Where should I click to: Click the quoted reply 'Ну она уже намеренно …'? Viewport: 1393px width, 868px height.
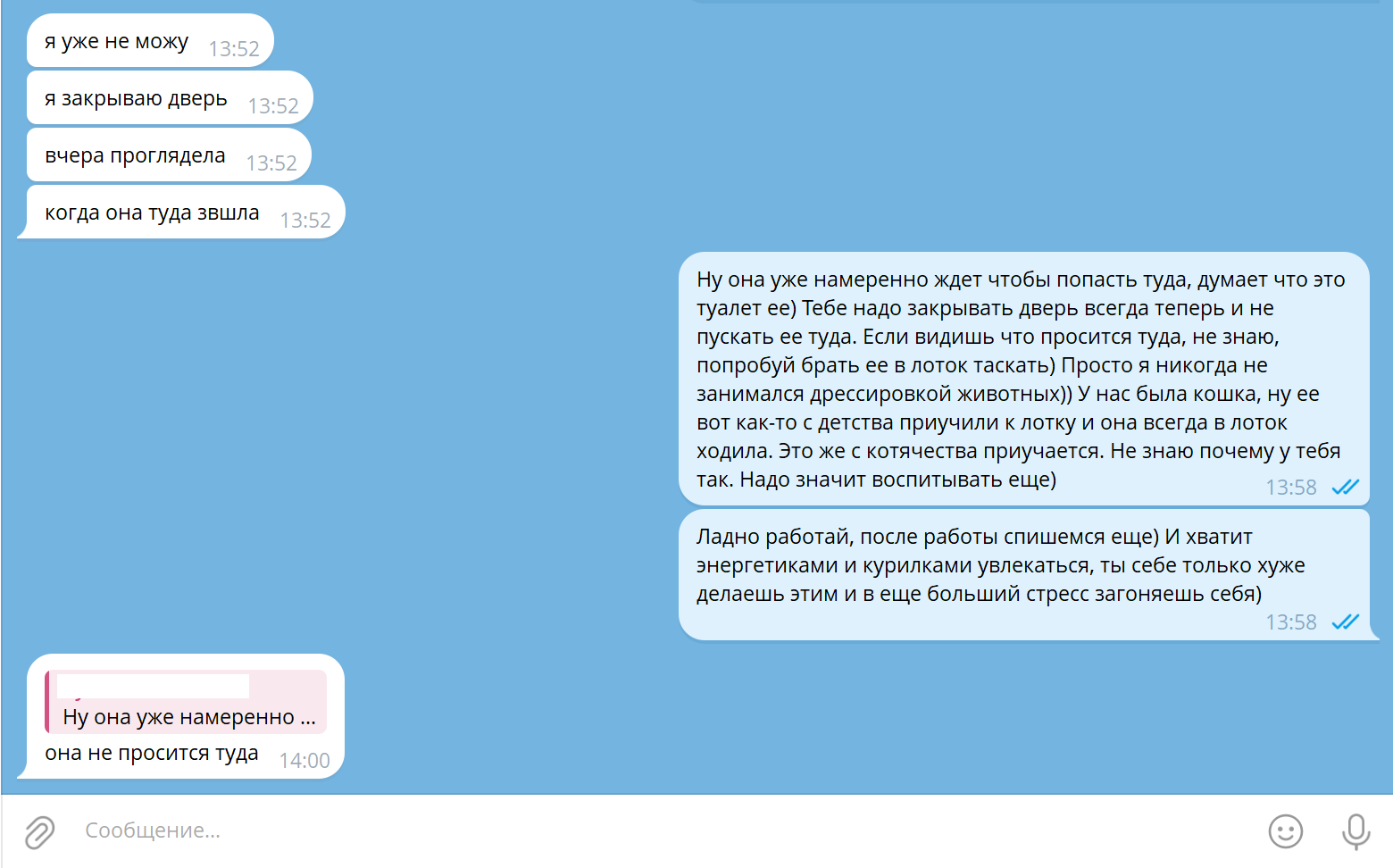(x=186, y=702)
